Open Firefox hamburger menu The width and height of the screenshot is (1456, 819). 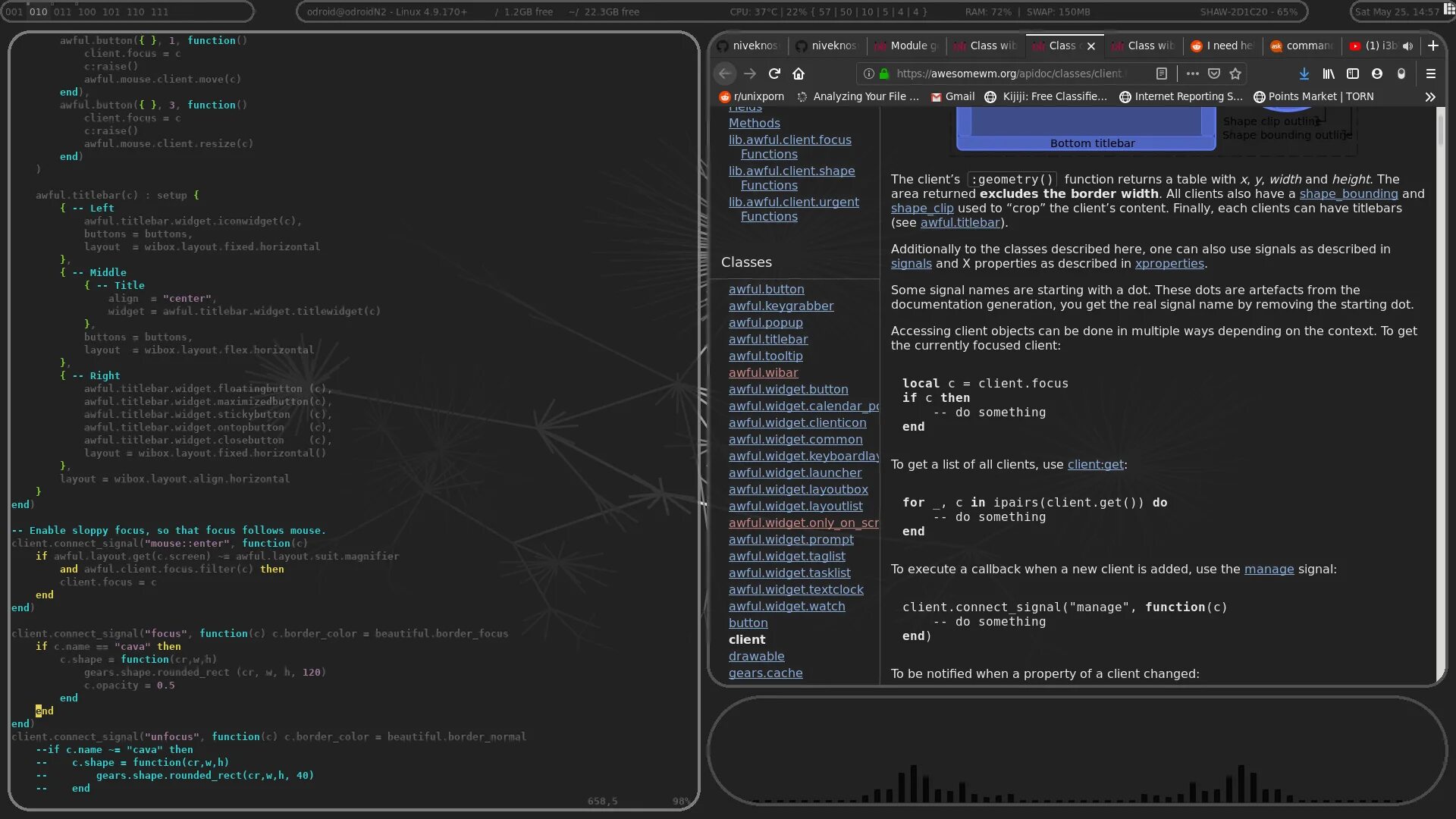click(1431, 74)
